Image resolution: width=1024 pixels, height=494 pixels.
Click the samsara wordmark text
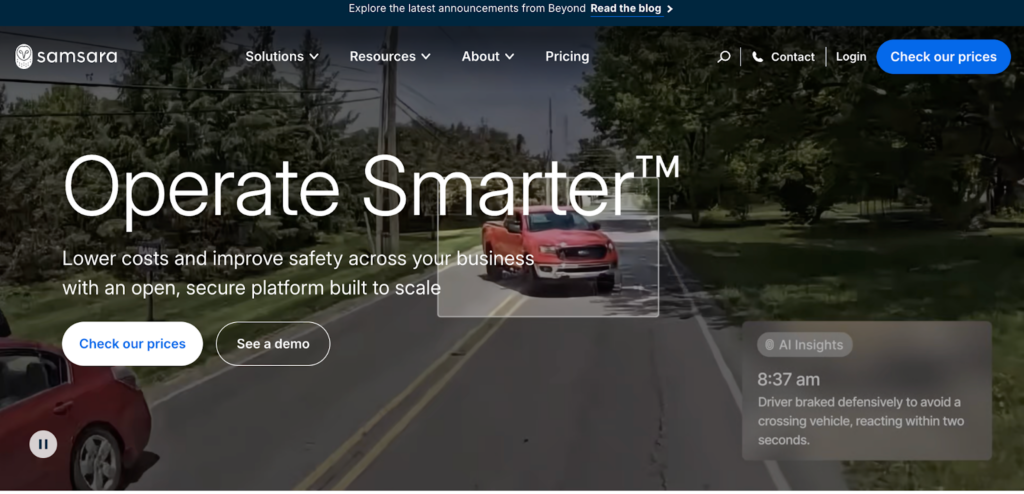click(77, 57)
